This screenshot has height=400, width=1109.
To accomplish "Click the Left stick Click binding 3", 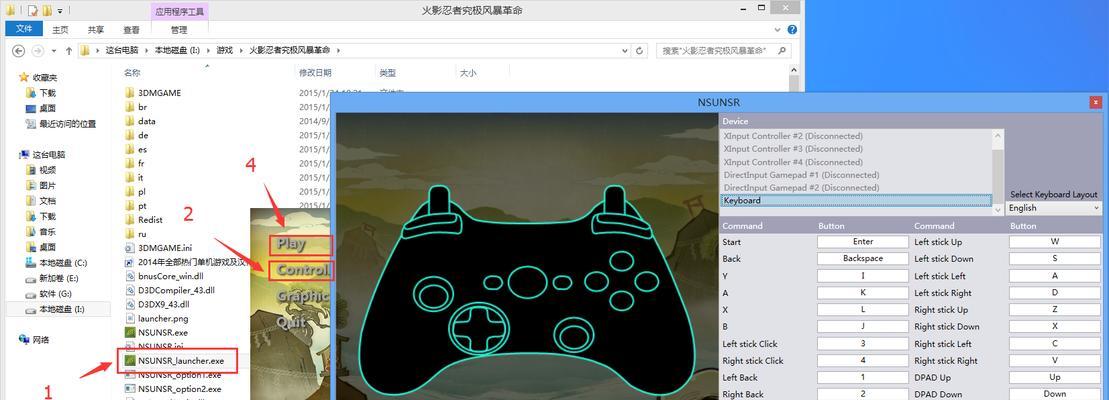I will [x=862, y=343].
